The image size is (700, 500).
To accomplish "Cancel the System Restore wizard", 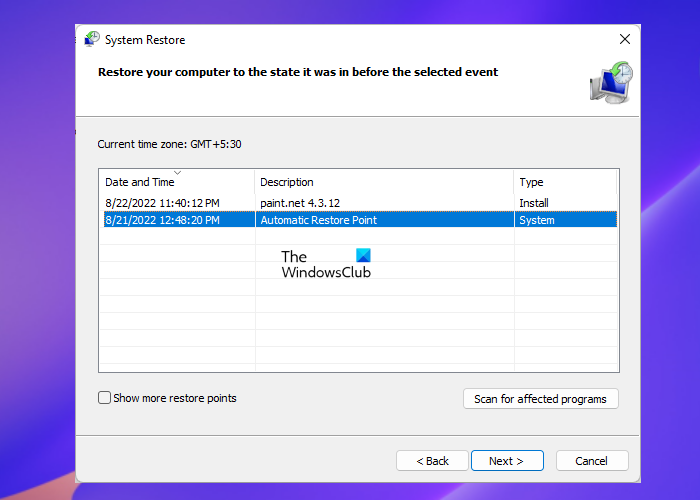I will pos(592,461).
